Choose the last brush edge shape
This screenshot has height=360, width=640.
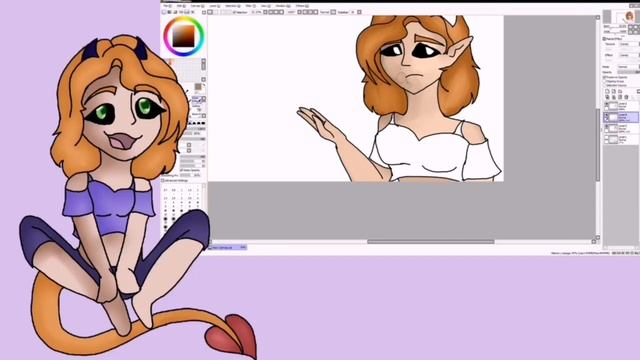[203, 123]
